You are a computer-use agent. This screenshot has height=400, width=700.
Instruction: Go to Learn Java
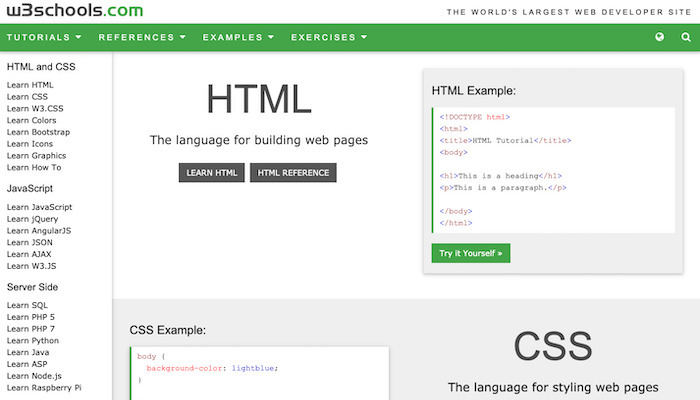coord(28,352)
